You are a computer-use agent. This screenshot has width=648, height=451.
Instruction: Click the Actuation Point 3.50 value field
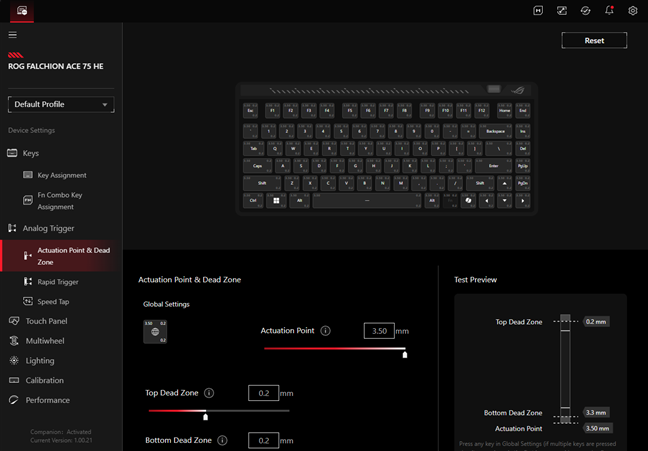[x=379, y=331]
